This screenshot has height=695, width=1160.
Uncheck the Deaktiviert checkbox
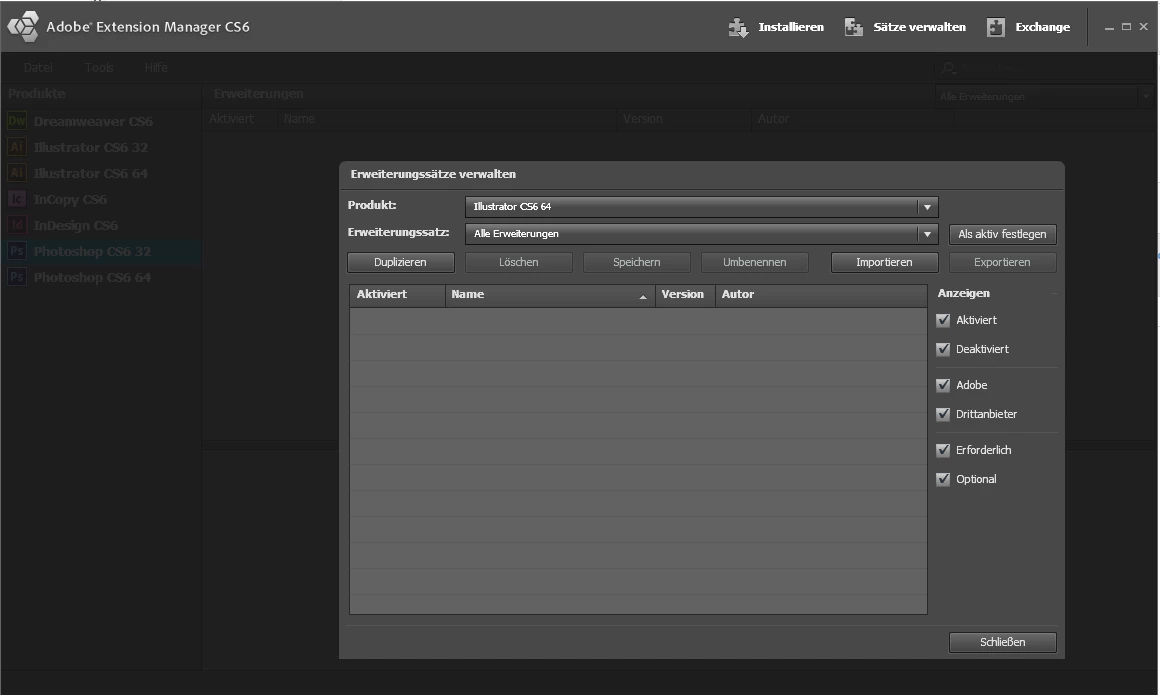[942, 349]
